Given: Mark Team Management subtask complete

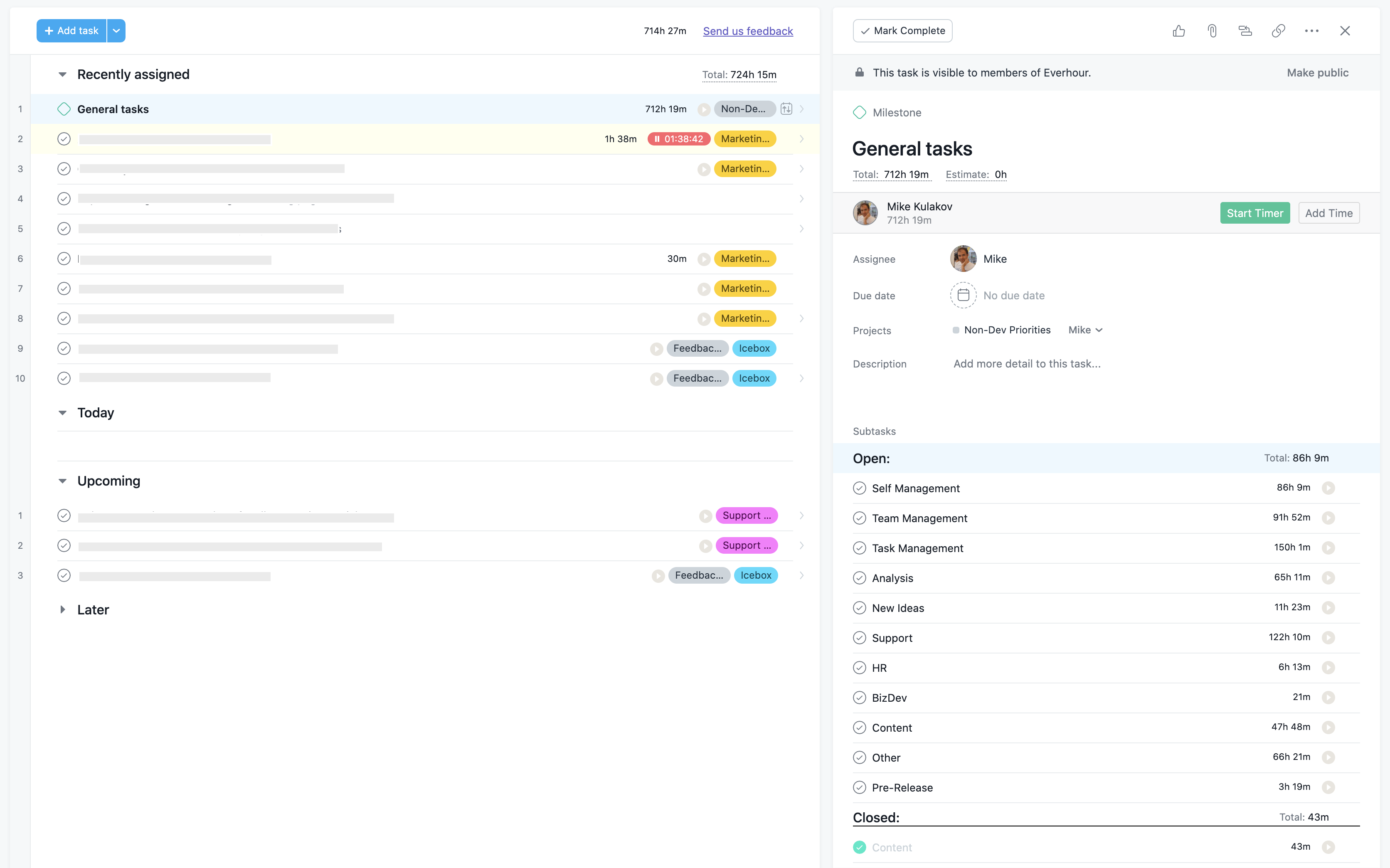Looking at the screenshot, I should click(x=859, y=518).
